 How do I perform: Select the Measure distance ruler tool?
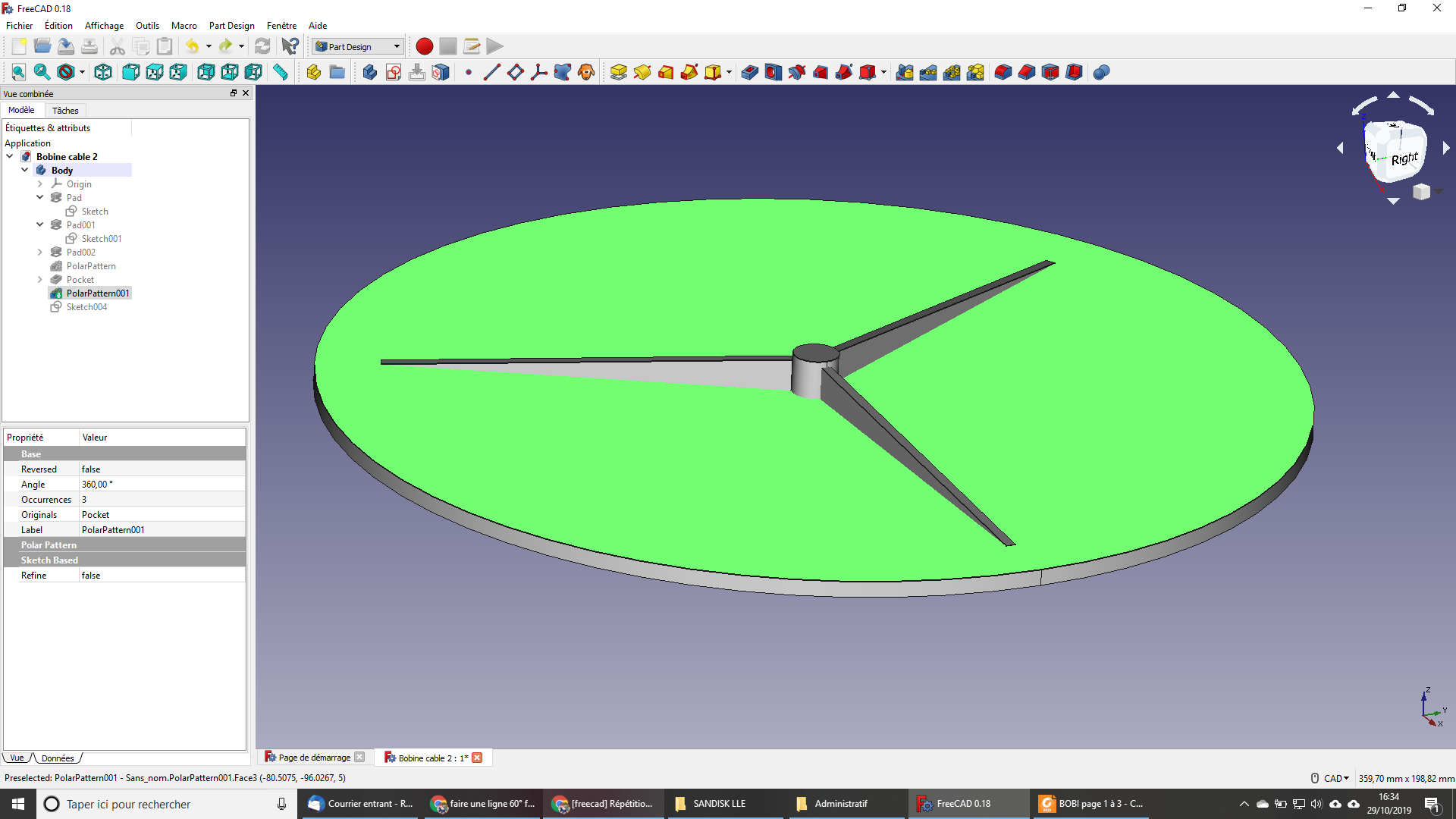[x=281, y=72]
